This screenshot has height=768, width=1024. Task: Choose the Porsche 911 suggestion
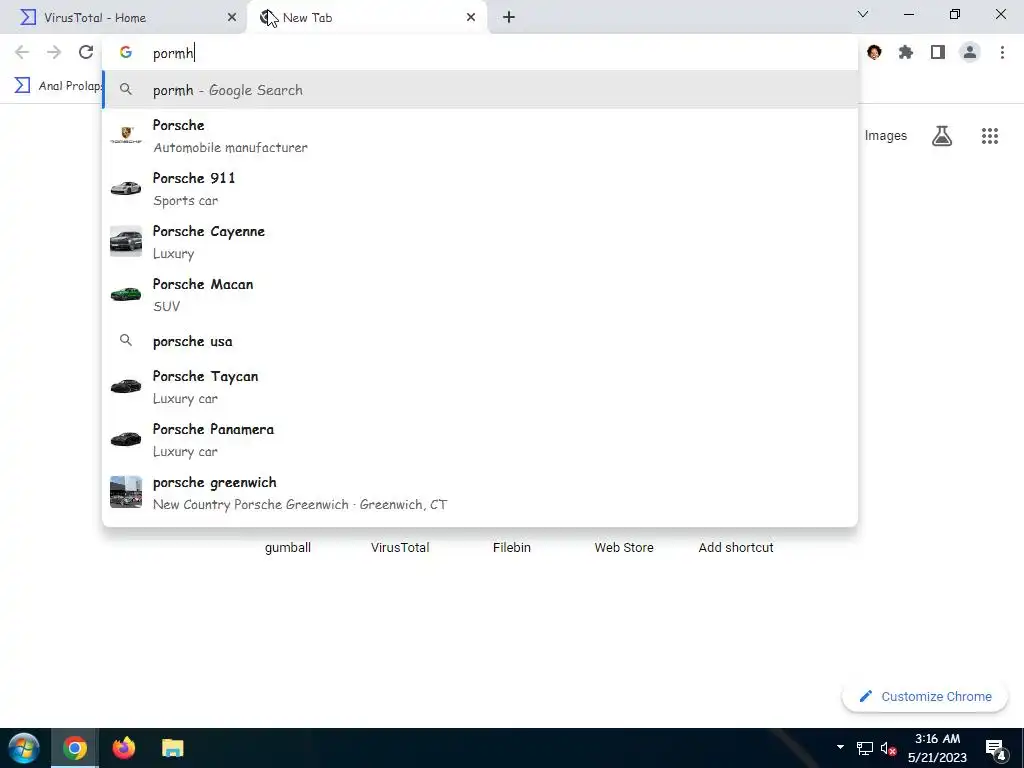480,189
